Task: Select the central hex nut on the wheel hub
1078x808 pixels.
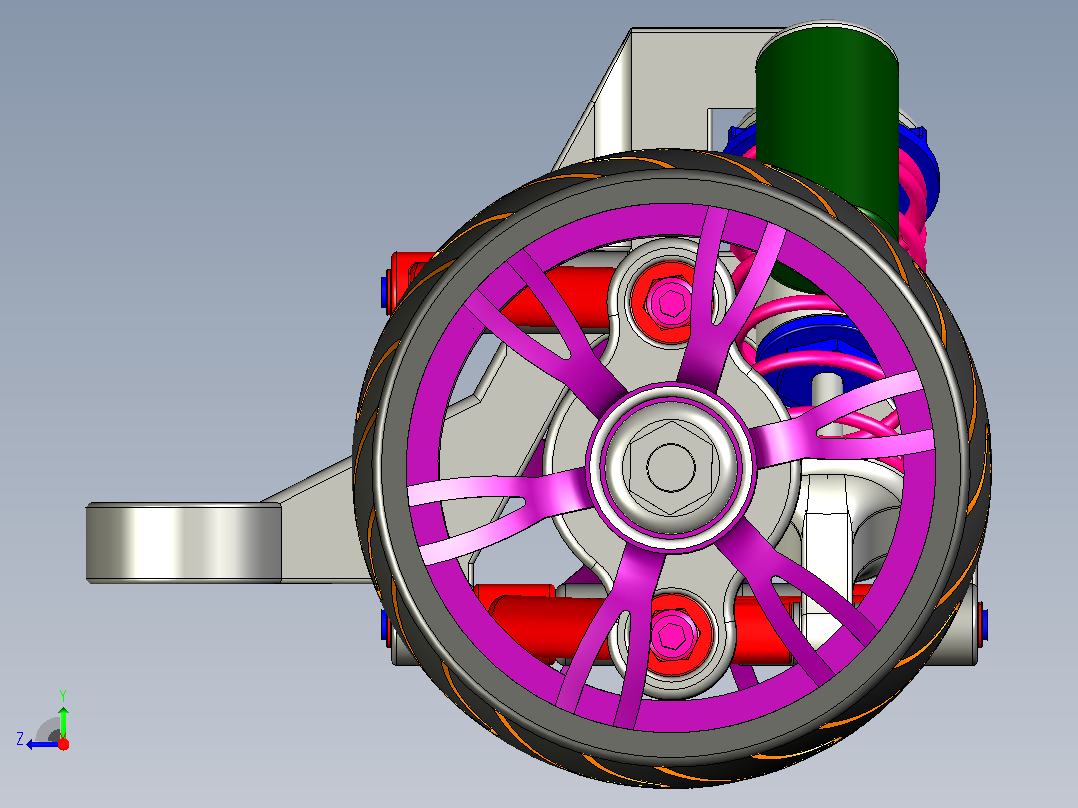Action: click(670, 467)
